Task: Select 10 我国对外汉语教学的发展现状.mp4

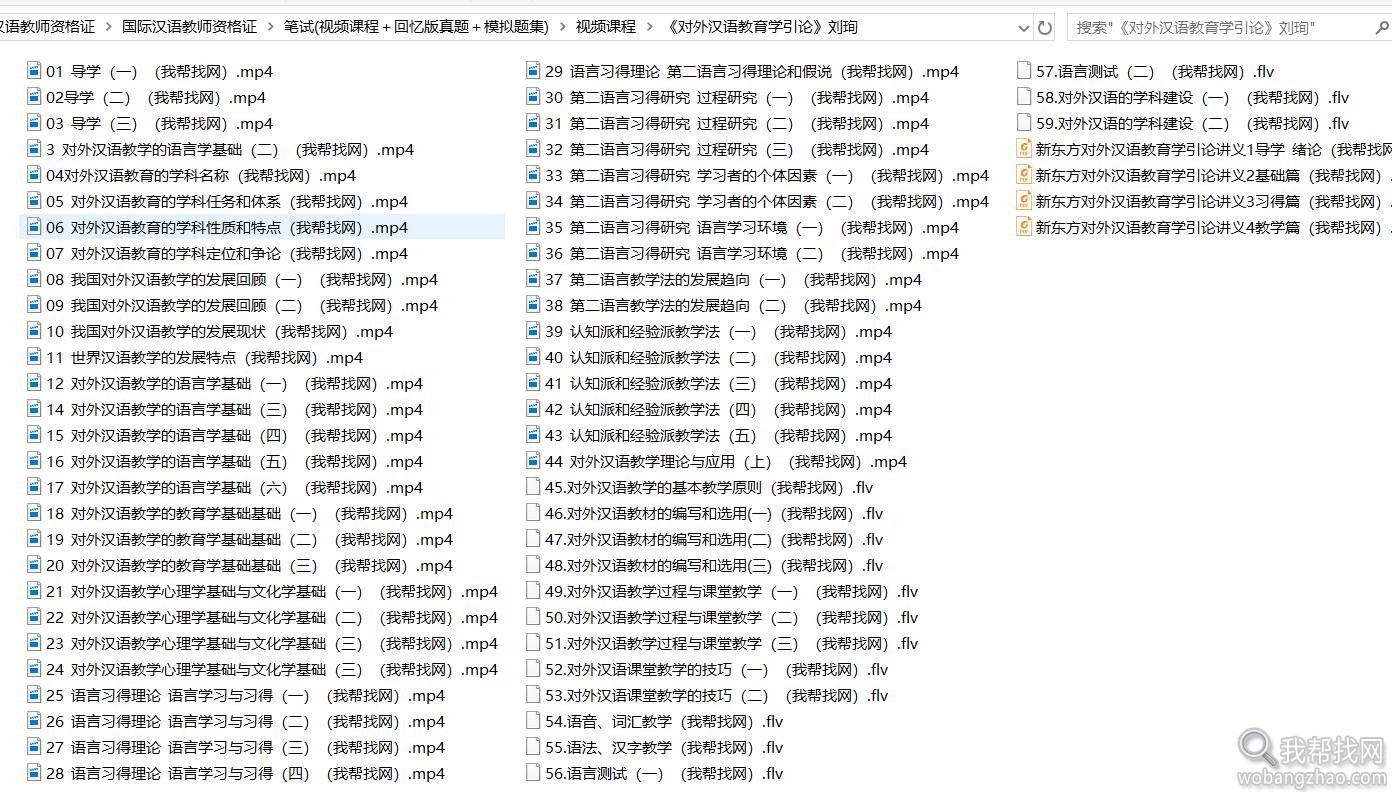Action: point(219,331)
